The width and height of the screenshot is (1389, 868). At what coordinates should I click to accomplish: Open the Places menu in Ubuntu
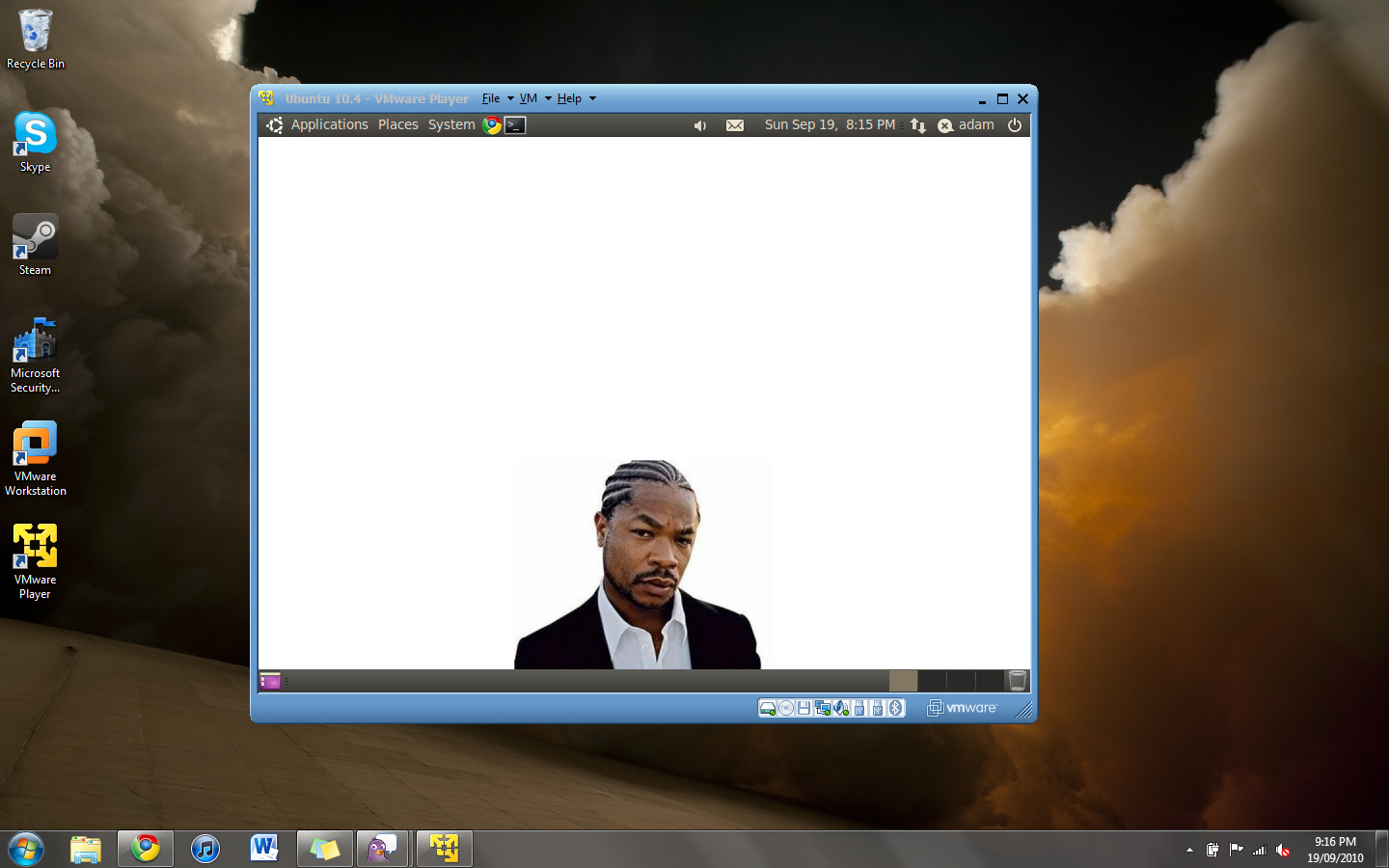(397, 125)
